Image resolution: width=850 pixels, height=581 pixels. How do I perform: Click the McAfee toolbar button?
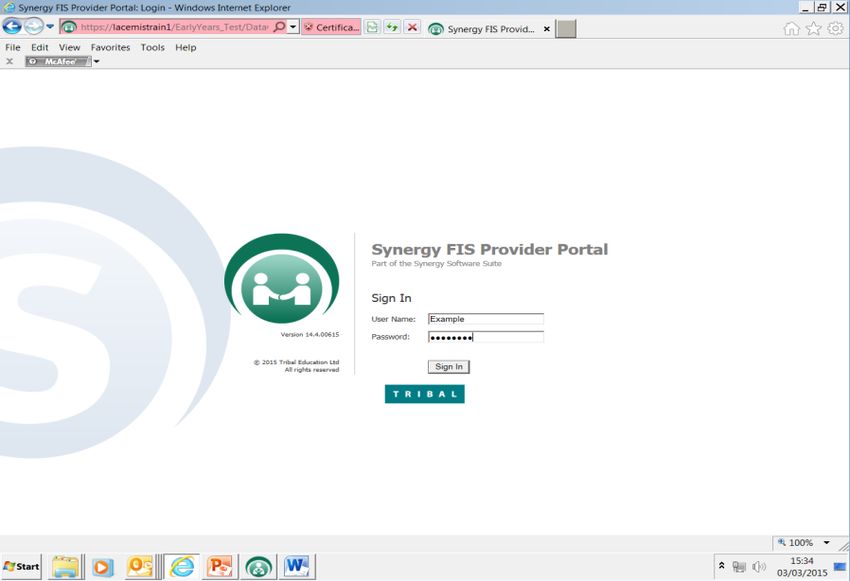pyautogui.click(x=58, y=61)
